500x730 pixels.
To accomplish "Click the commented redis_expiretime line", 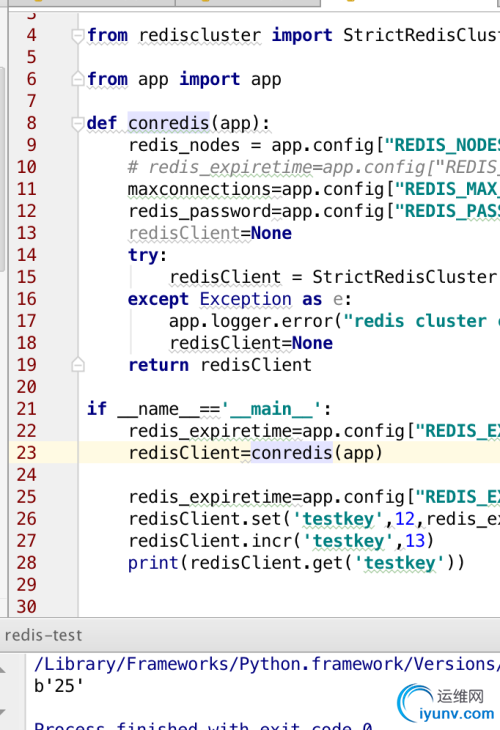I will click(x=313, y=167).
